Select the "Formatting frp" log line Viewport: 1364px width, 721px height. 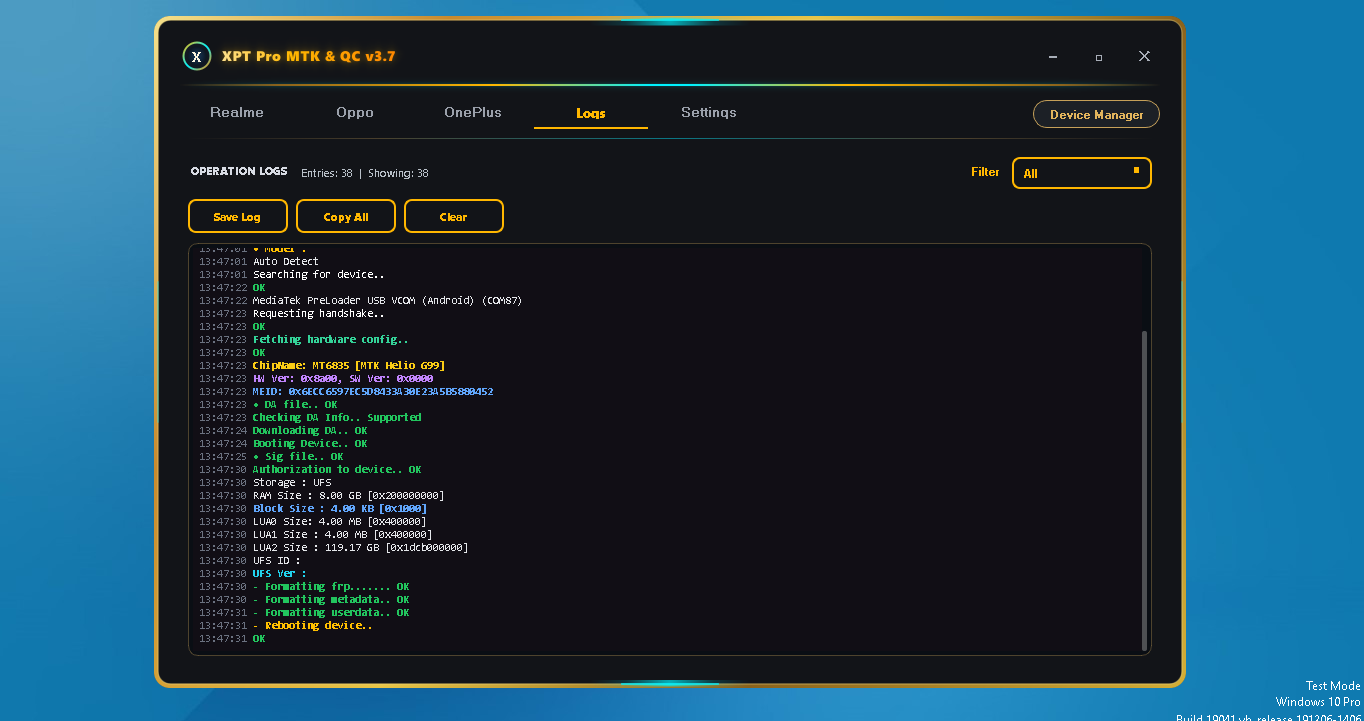[331, 587]
